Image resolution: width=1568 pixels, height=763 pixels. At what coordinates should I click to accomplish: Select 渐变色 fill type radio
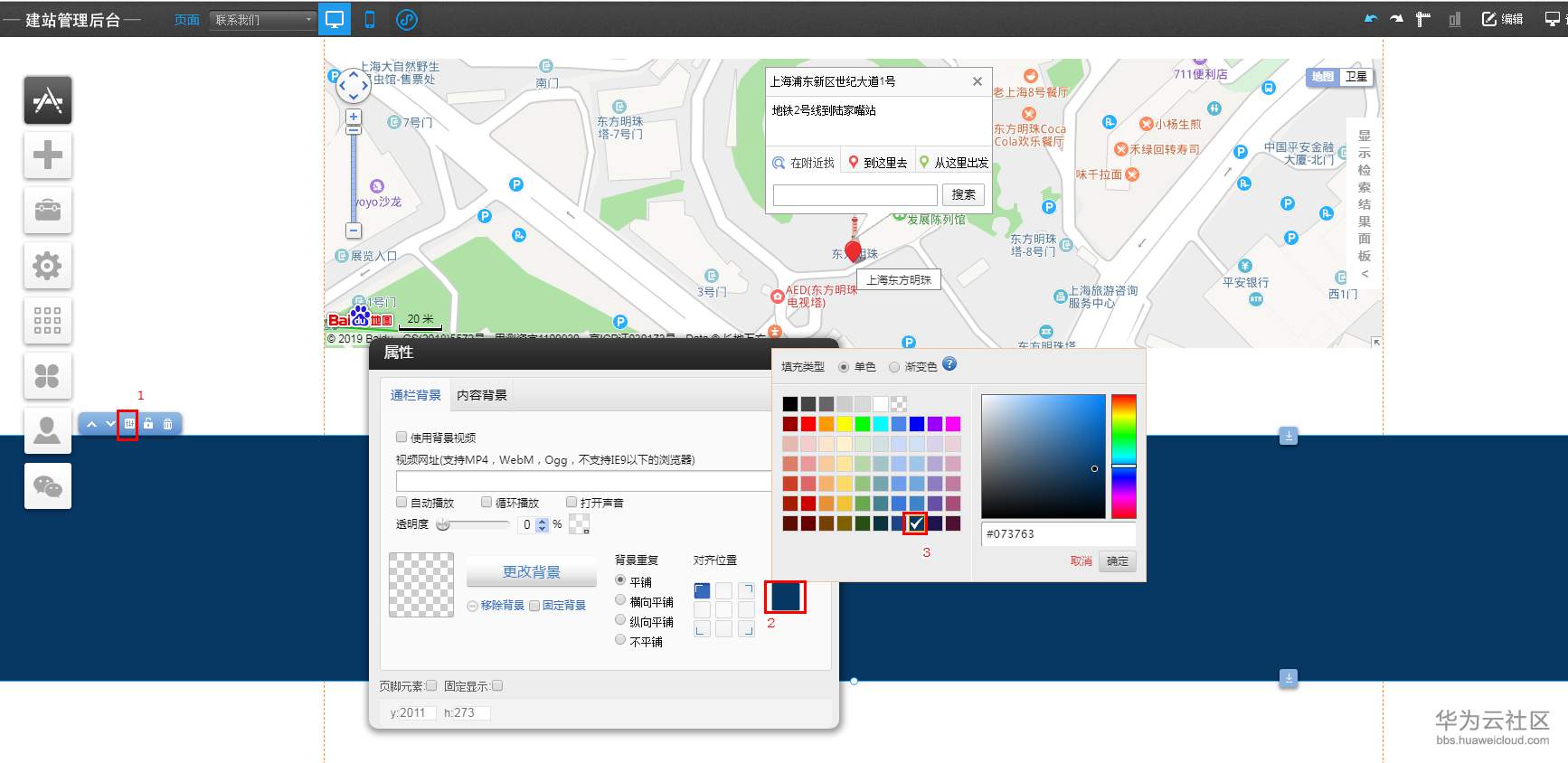[x=894, y=367]
